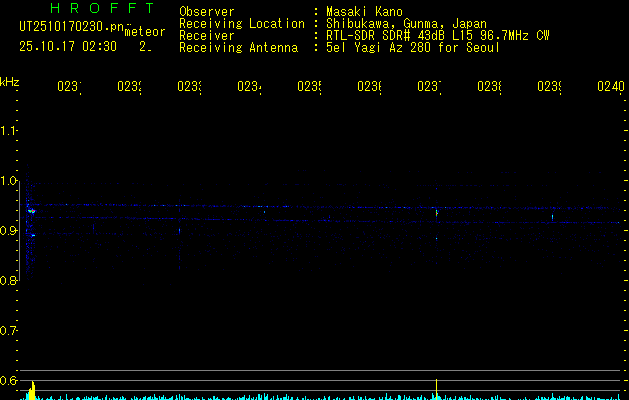629x400 pixels.
Task: Click the 0.6 kHz frequency tick
Action: click(10, 381)
